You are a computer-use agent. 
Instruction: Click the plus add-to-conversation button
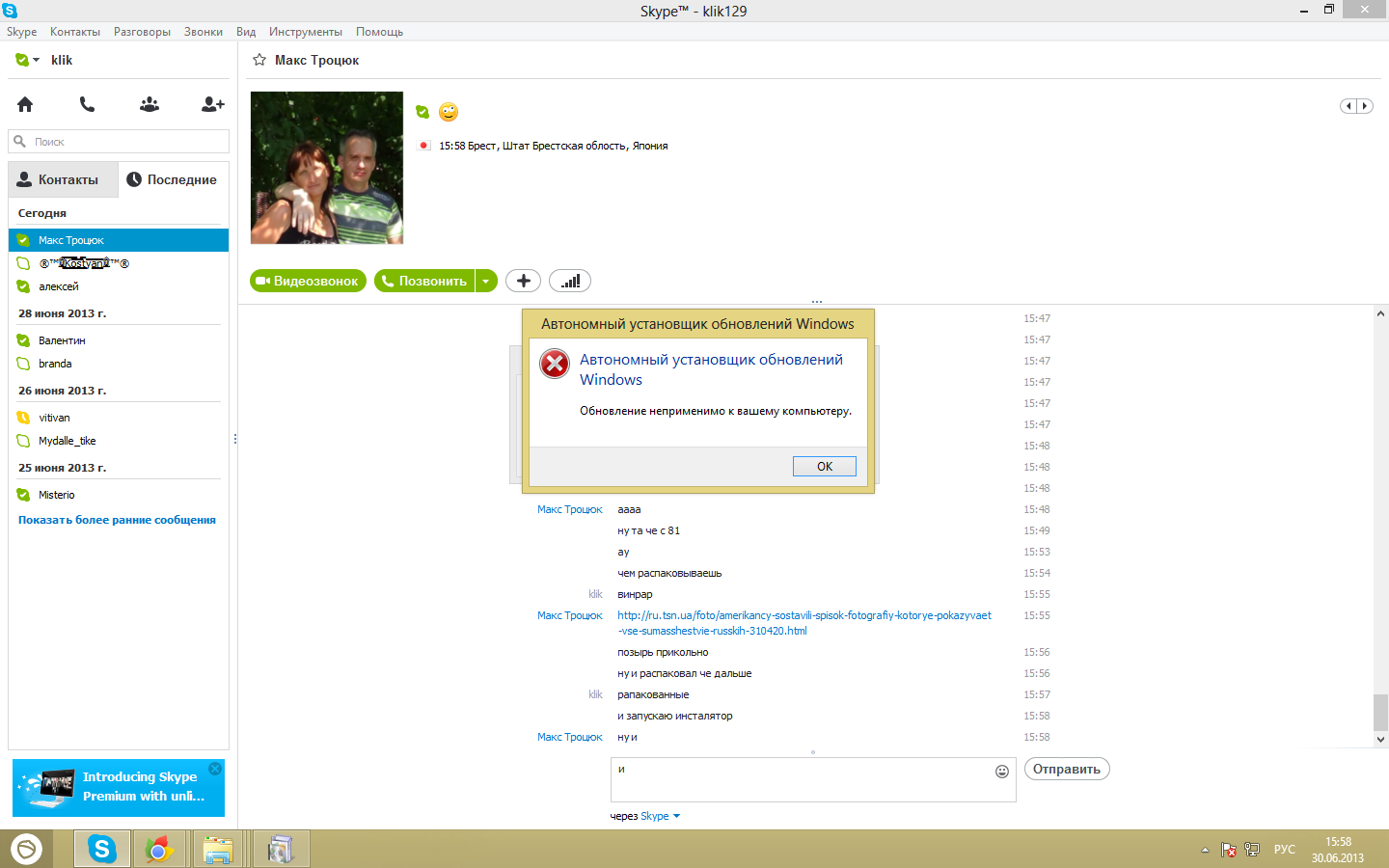pyautogui.click(x=523, y=281)
